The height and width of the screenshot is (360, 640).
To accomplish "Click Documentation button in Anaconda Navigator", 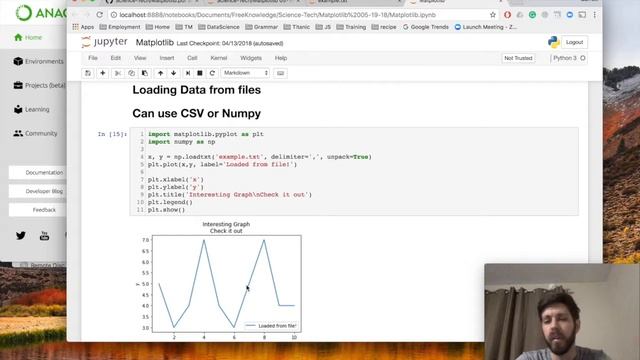I will pos(38,173).
